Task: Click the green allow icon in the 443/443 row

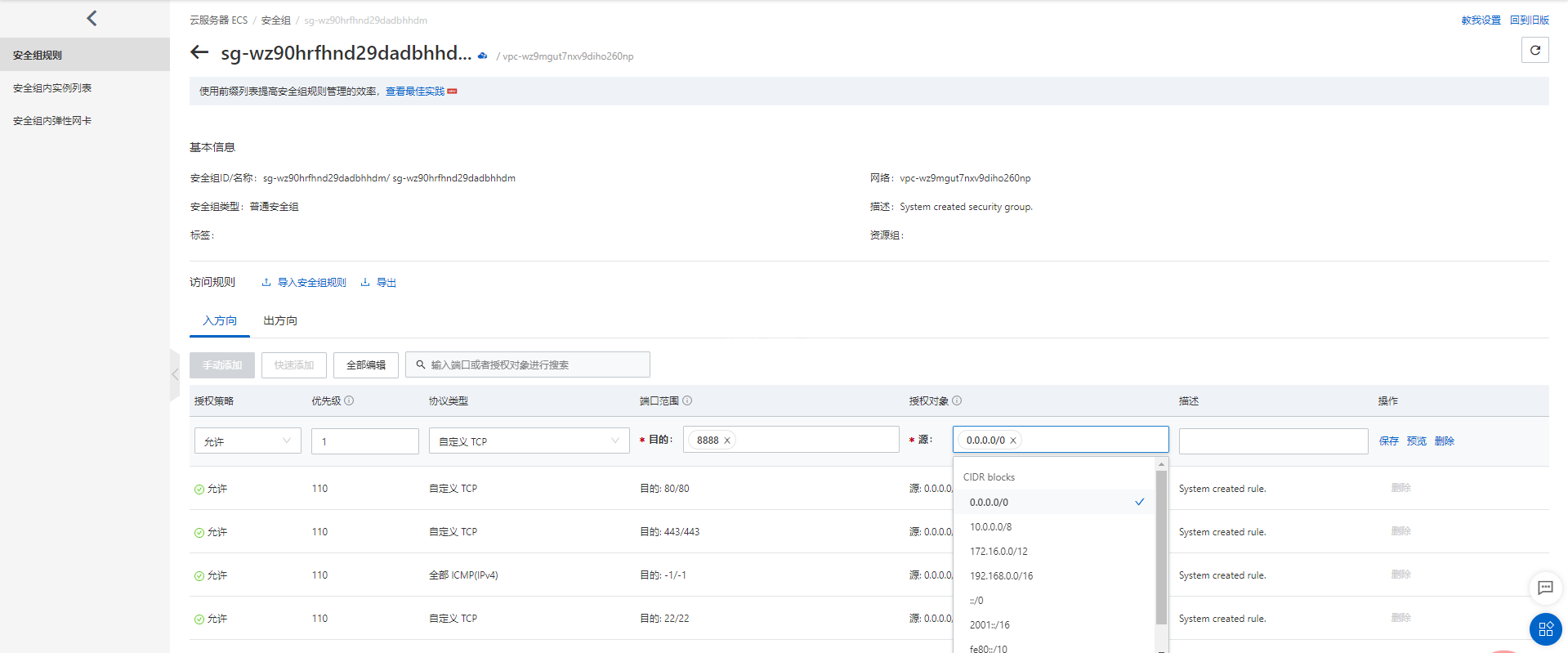Action: coord(199,533)
